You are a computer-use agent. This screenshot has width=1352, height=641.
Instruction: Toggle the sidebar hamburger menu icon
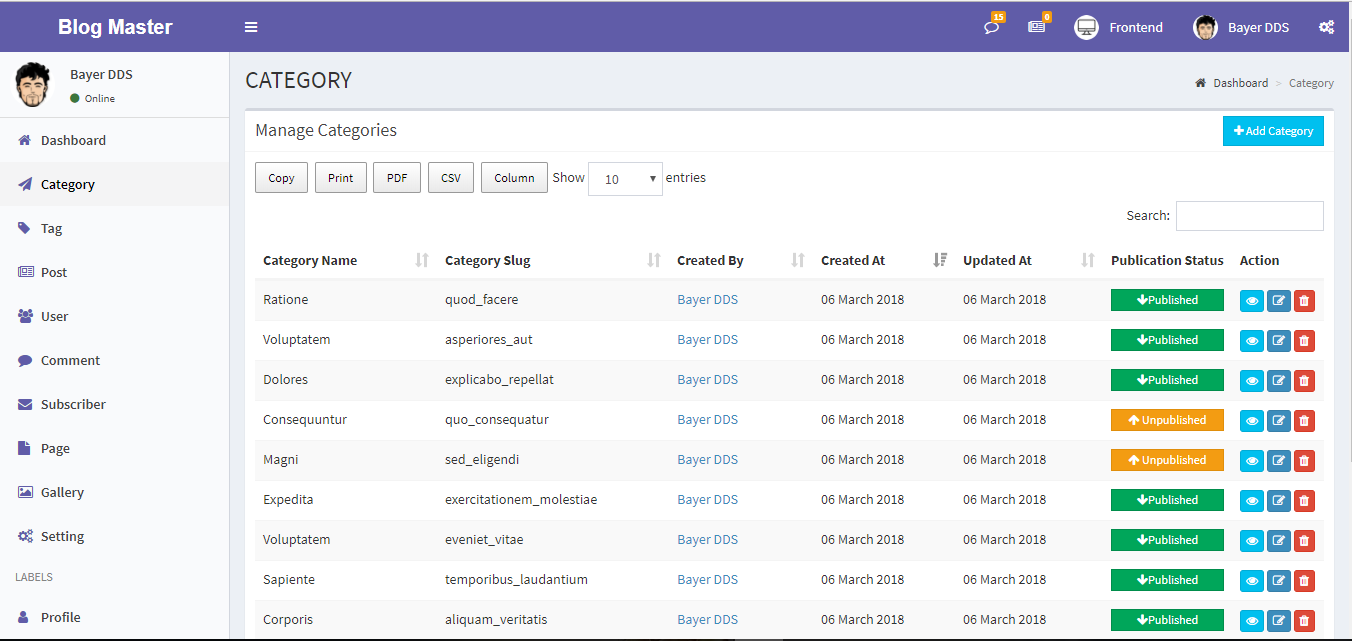click(251, 27)
